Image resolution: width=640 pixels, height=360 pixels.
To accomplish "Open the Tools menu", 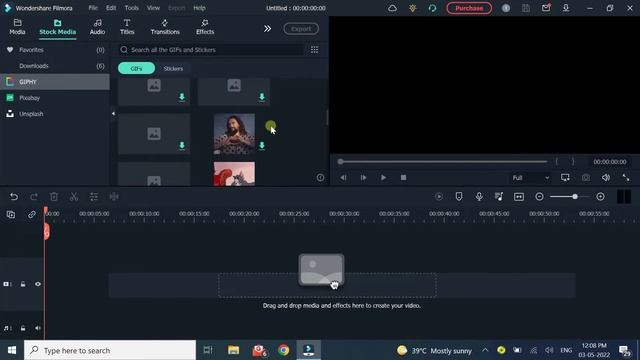I will [131, 8].
